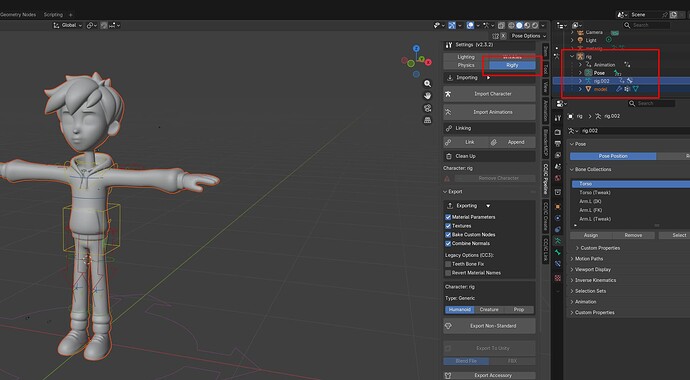Open the Tool tab in properties editor
Screen dimensions: 690x380
pos(558,118)
